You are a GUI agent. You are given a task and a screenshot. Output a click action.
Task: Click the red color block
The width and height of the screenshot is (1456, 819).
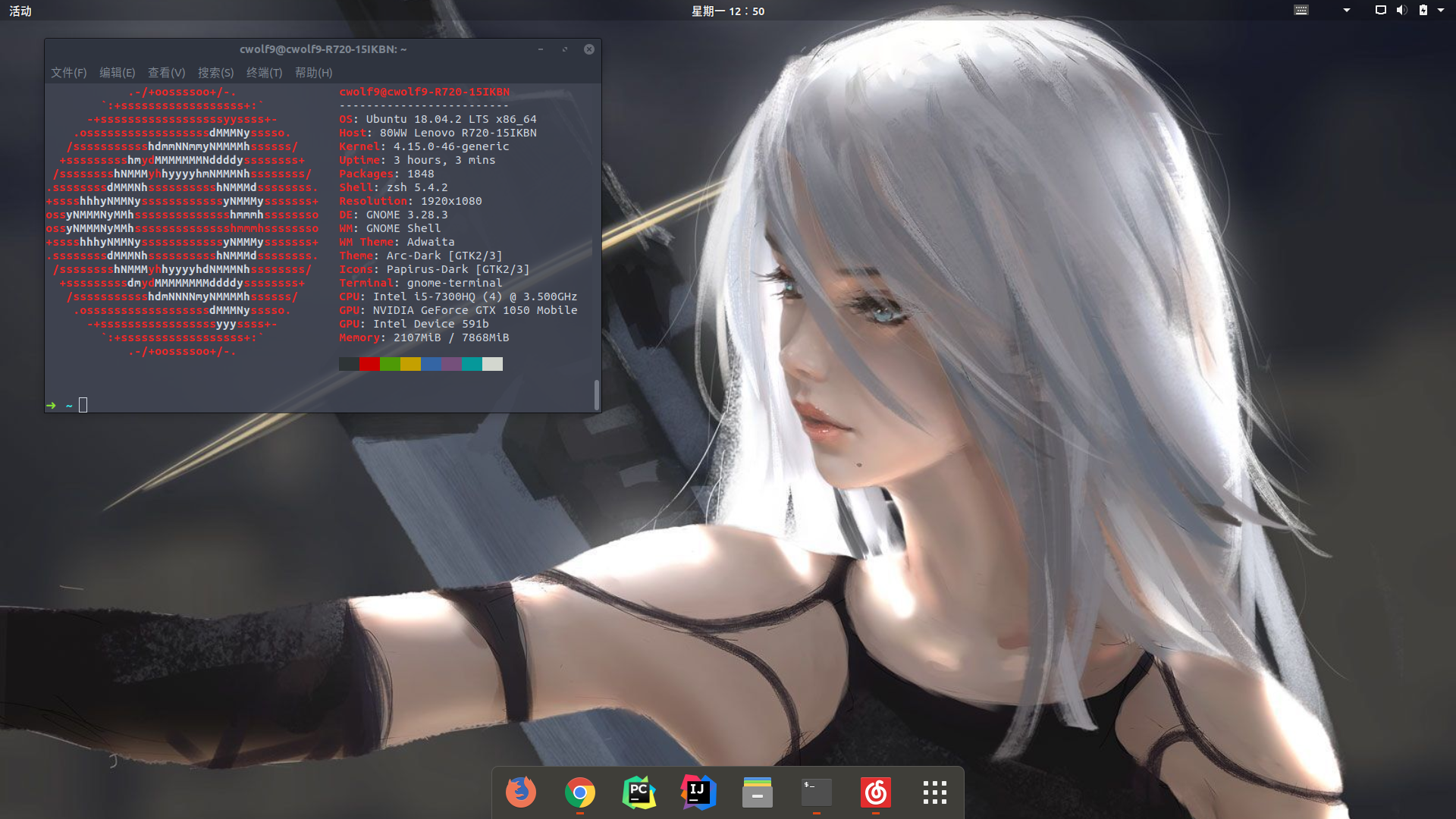click(369, 364)
